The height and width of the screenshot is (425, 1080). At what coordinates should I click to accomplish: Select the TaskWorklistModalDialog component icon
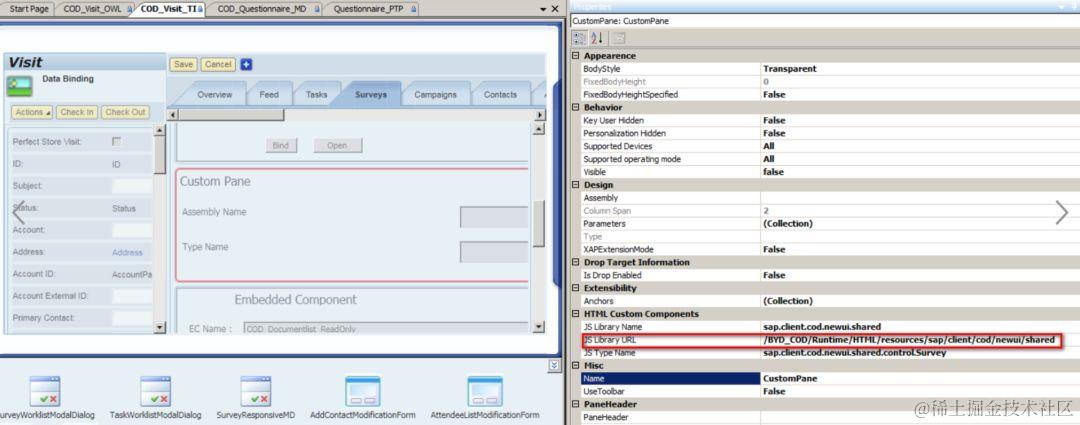pyautogui.click(x=156, y=391)
